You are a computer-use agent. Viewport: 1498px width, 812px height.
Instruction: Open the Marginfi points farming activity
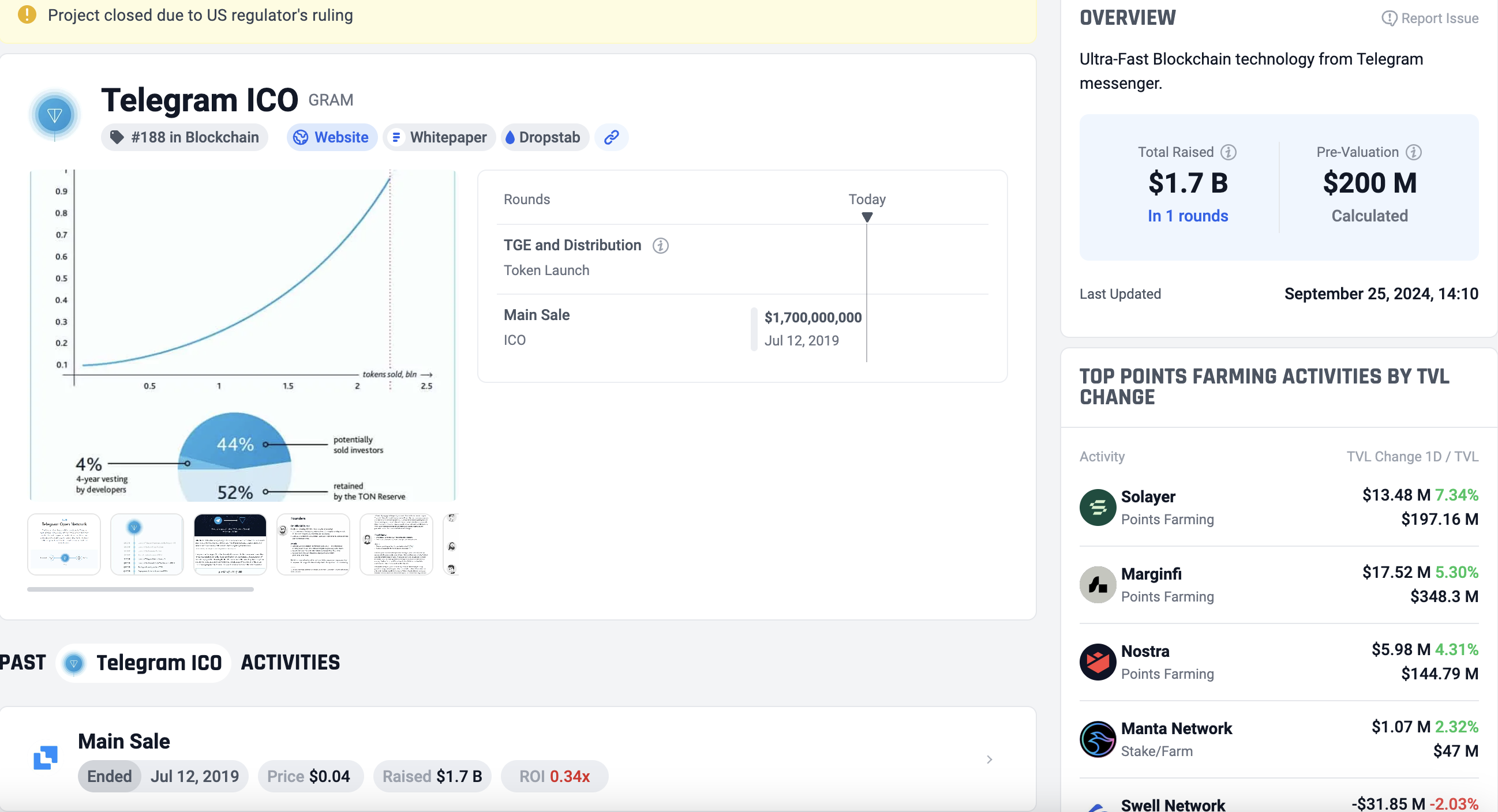(1279, 585)
